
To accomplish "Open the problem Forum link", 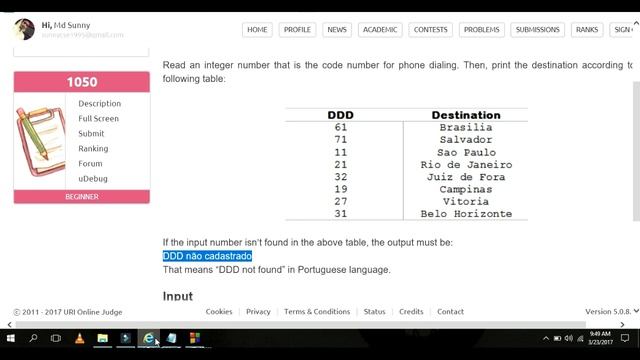I will point(90,164).
